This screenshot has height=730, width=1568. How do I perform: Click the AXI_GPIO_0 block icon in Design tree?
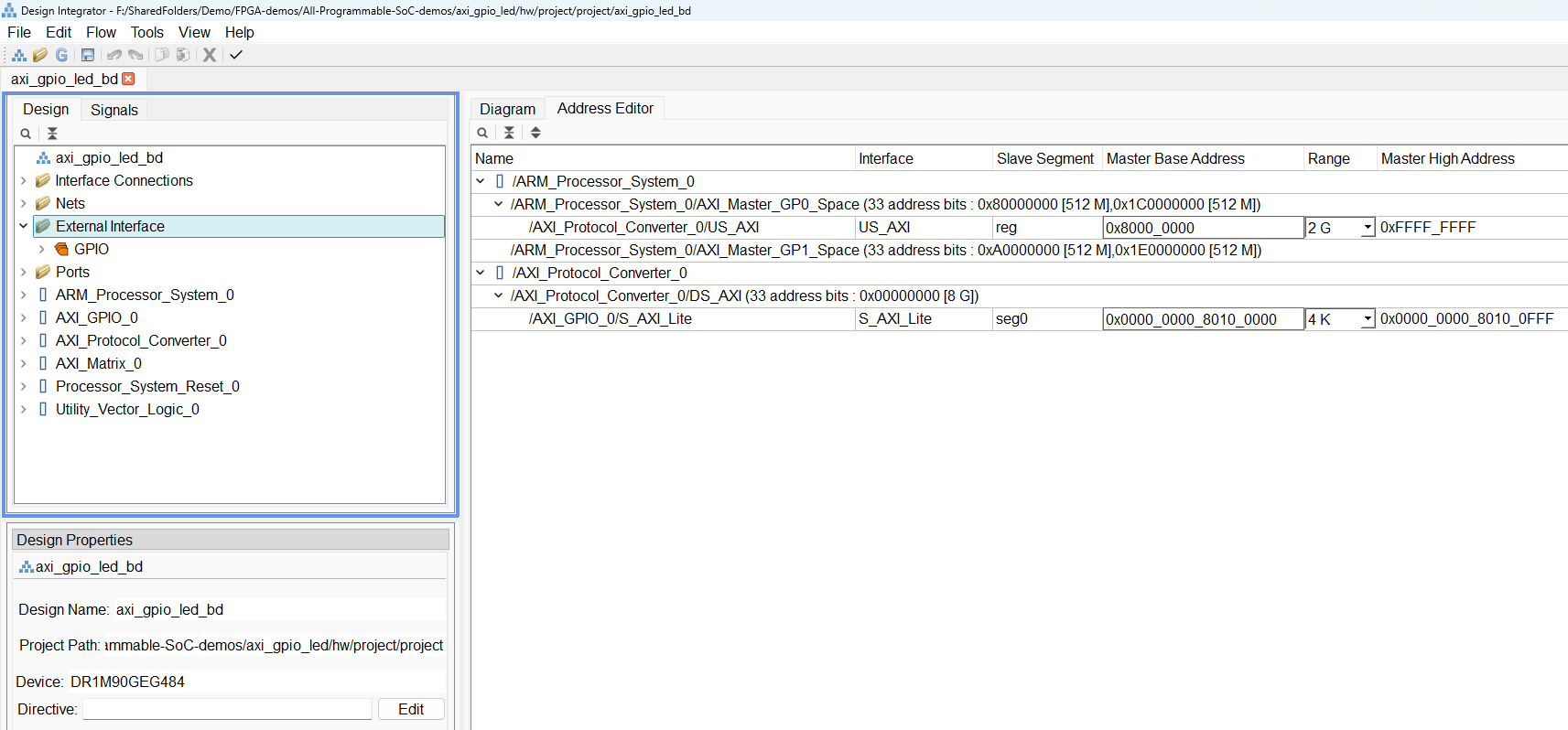tap(43, 317)
